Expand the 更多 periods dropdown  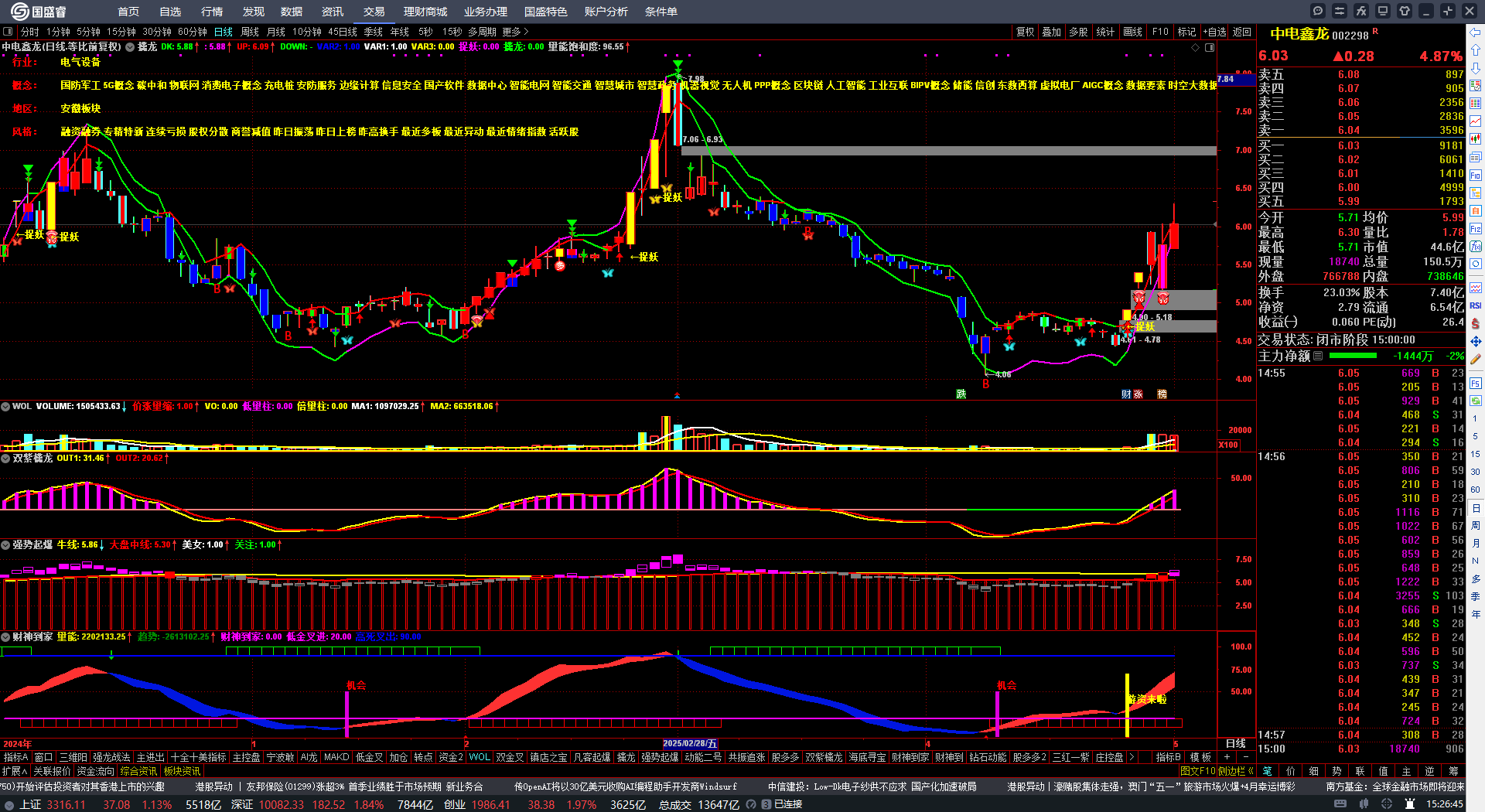coord(516,32)
